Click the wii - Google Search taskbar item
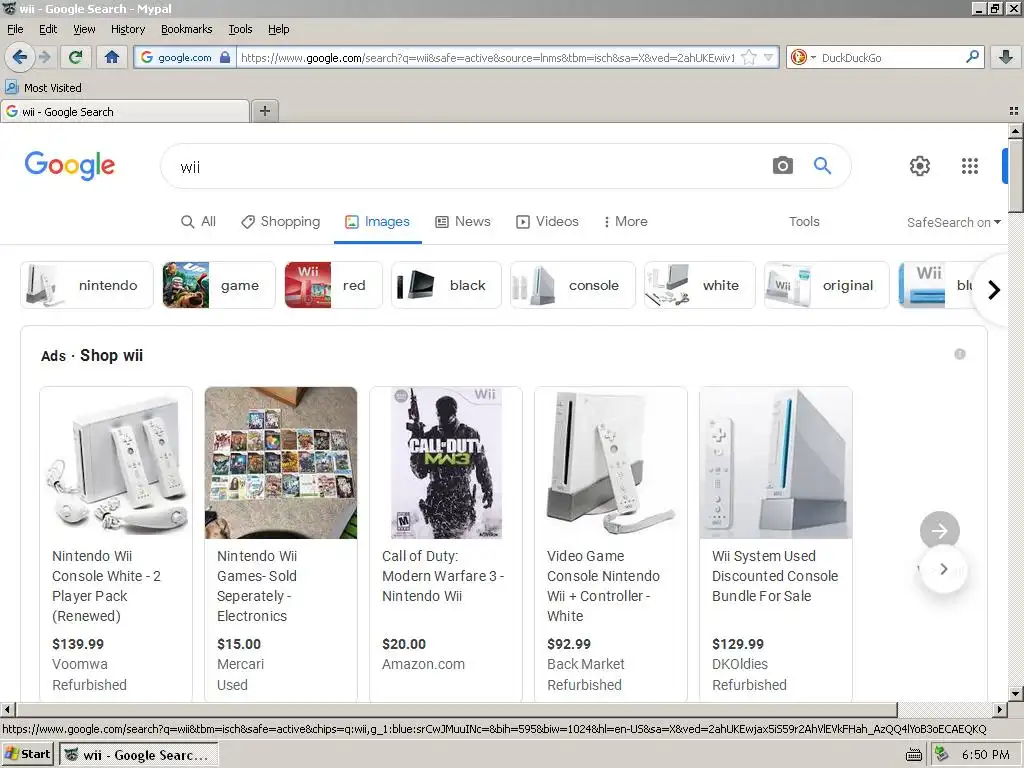 (139, 755)
